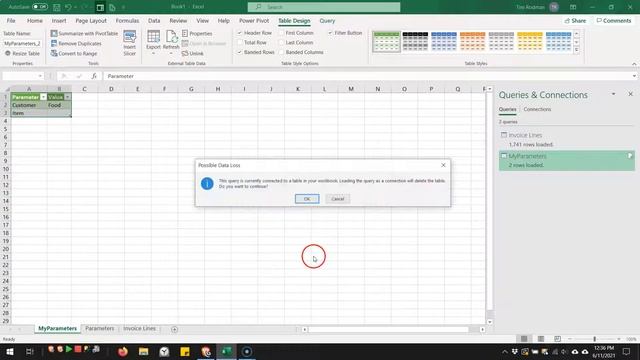Click the Comments button
The image size is (640, 360).
[x=613, y=20]
